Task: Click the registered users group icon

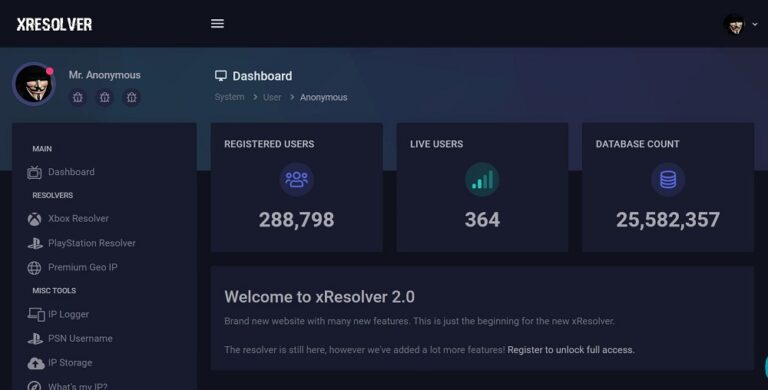Action: 296,179
